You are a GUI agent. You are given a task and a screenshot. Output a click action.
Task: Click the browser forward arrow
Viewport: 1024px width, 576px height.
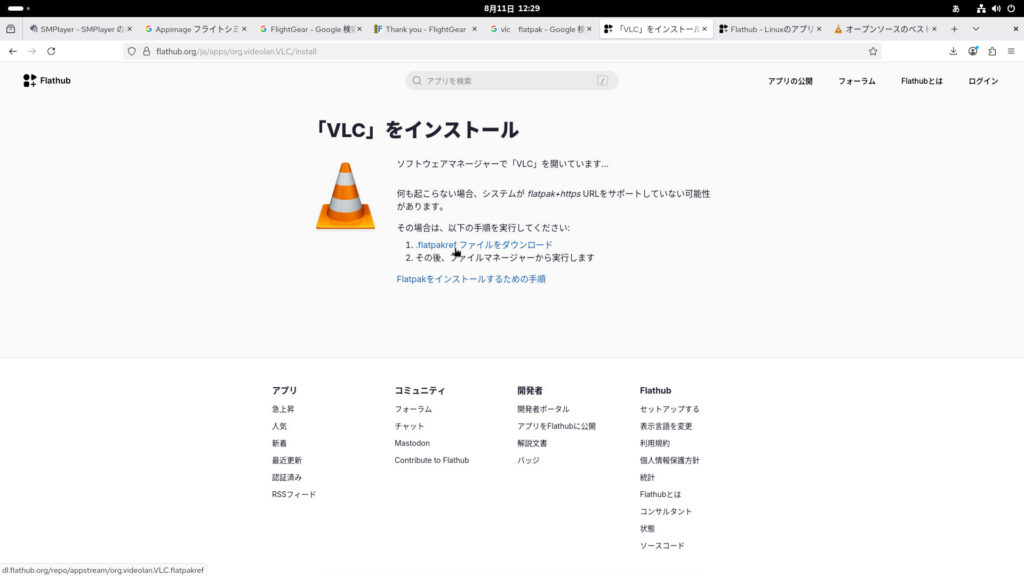tap(32, 51)
